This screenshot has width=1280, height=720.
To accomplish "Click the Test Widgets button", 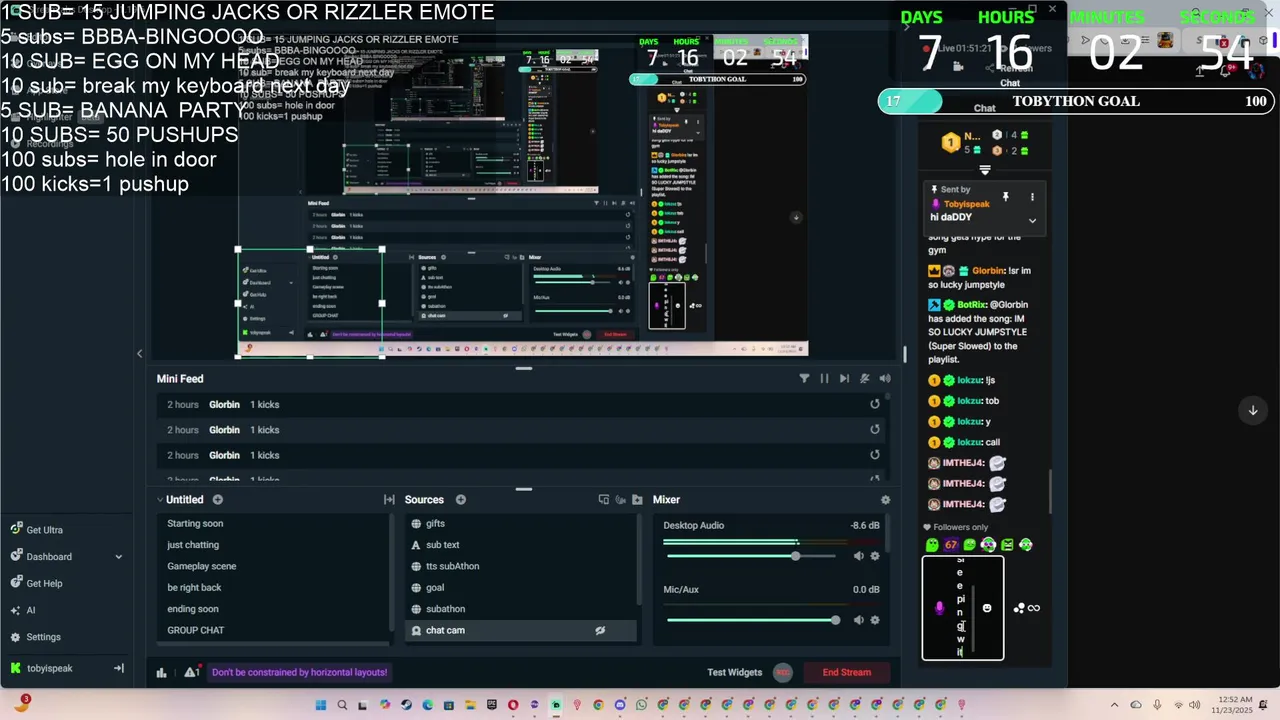I will pyautogui.click(x=734, y=672).
